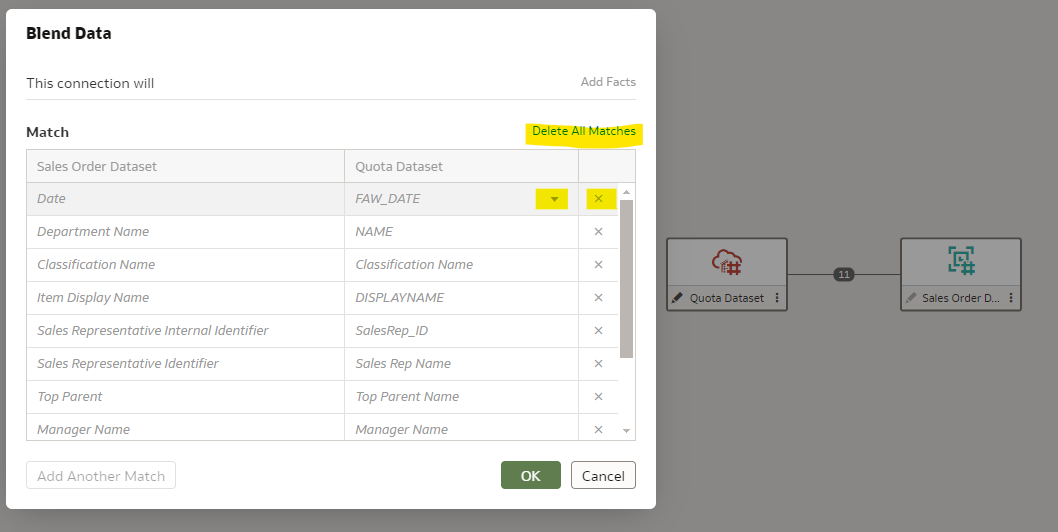Select the Top Parent cell
Image resolution: width=1058 pixels, height=532 pixels.
(186, 397)
